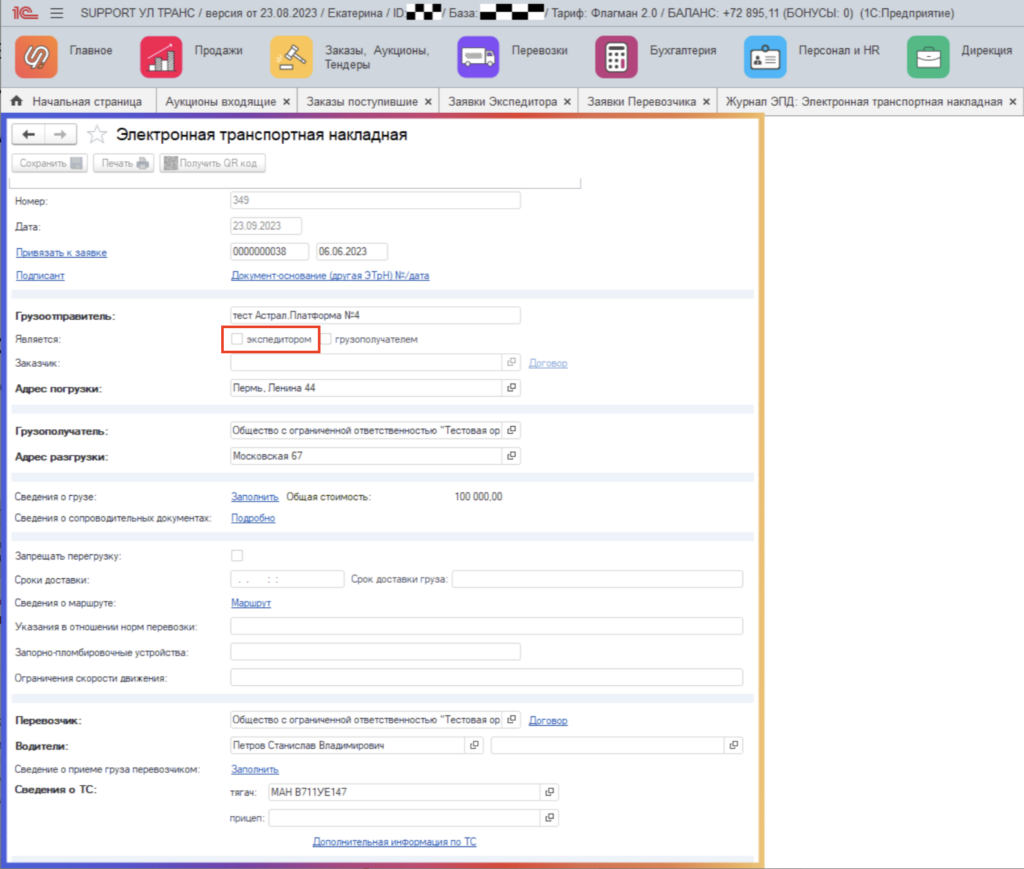Viewport: 1024px width, 869px height.
Task: Add document to favorites with star
Action: tap(97, 134)
